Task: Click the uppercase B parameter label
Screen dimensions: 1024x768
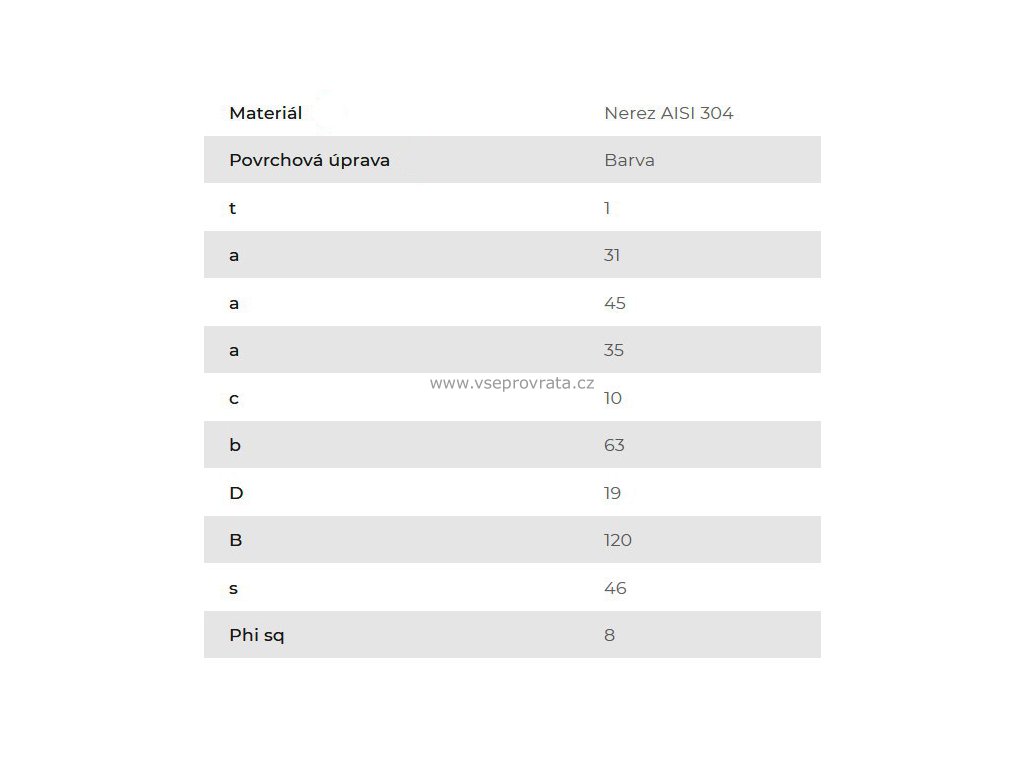Action: coord(236,540)
